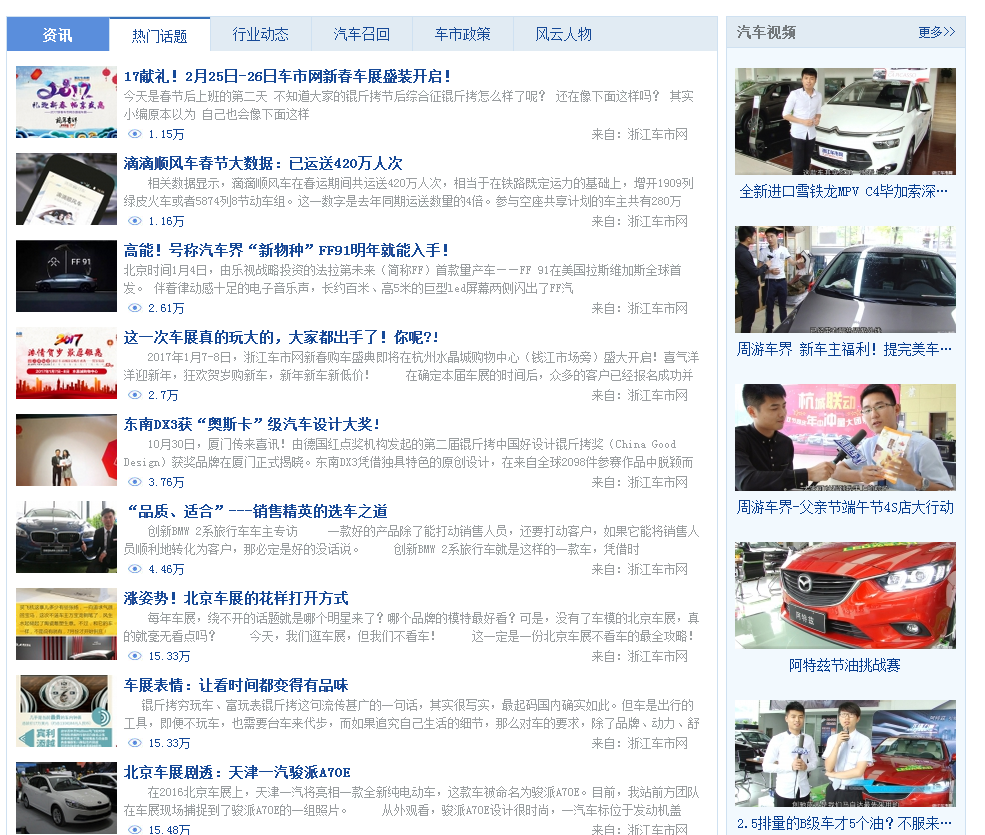Screen dimensions: 985x835
Task: Open article 北京车展剧透 天津一汽骏派A70E
Action: click(237, 772)
